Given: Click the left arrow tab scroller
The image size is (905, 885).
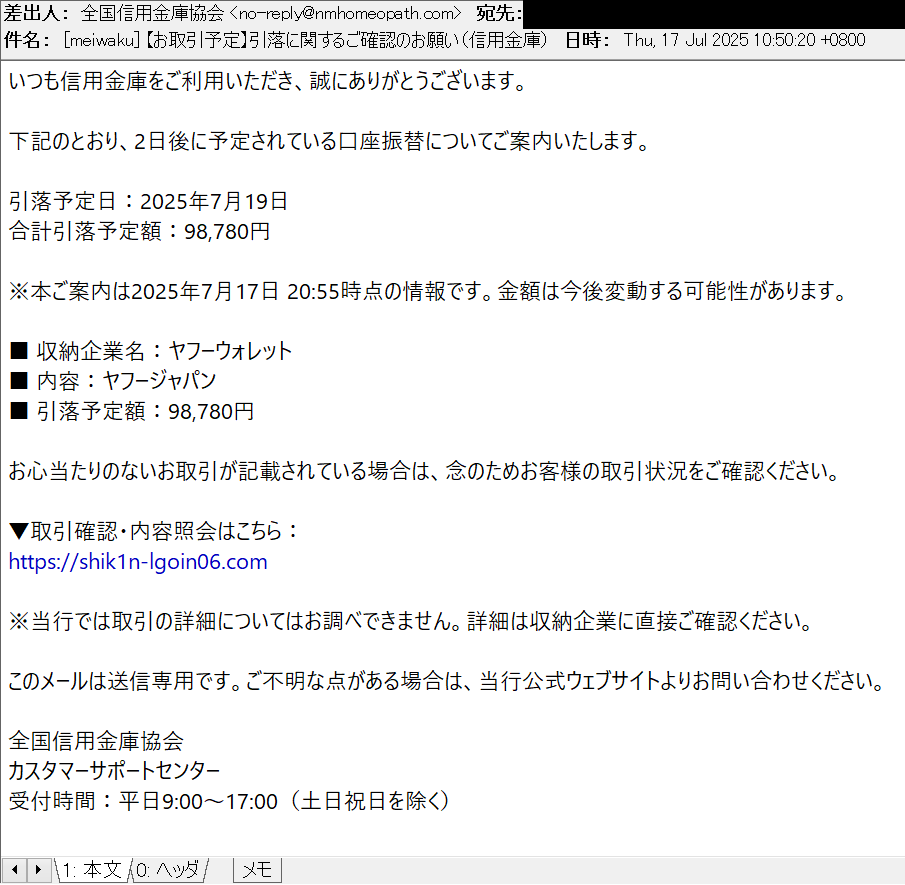Looking at the screenshot, I should pos(14,869).
